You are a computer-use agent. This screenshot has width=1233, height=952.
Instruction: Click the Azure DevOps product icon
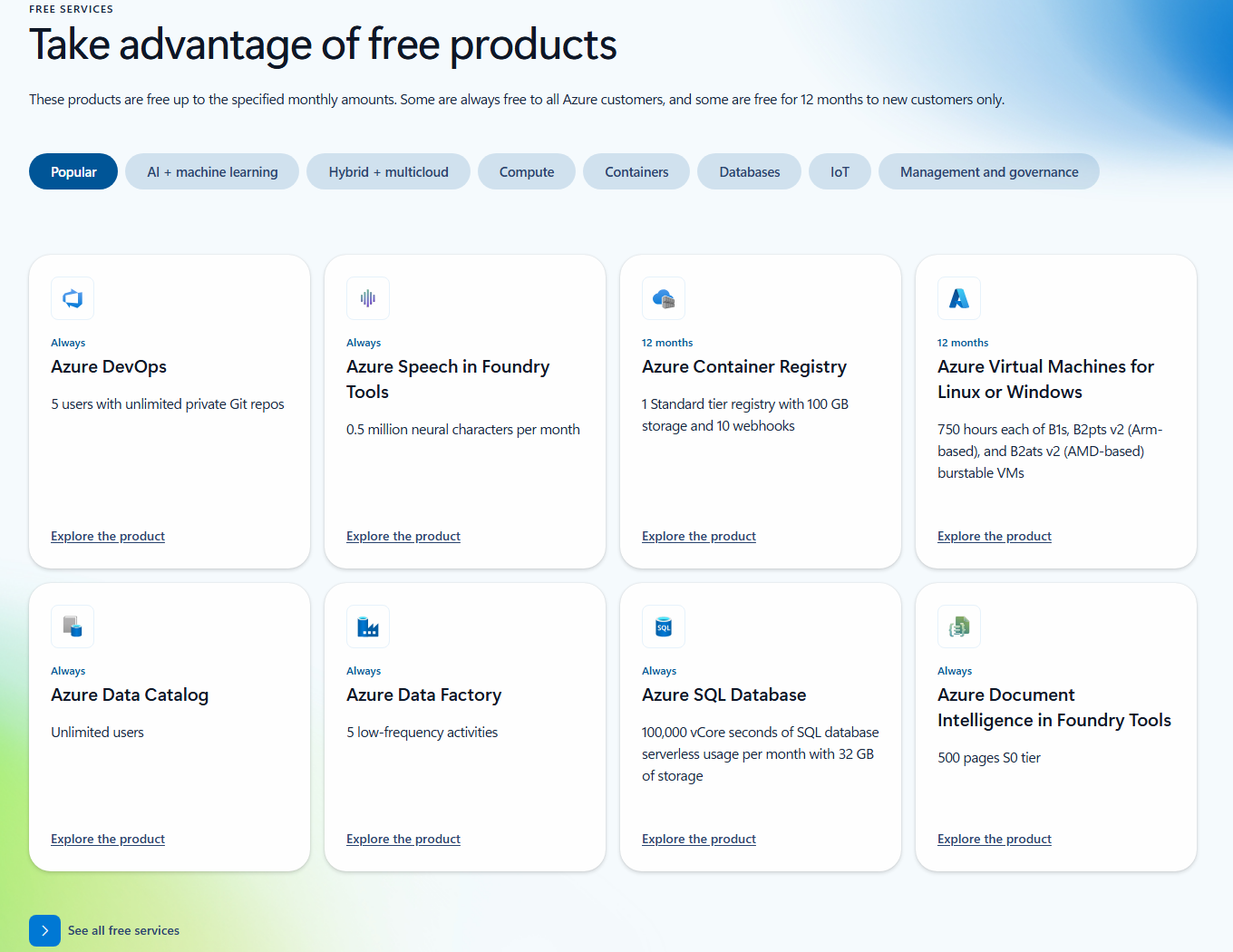[x=73, y=298]
